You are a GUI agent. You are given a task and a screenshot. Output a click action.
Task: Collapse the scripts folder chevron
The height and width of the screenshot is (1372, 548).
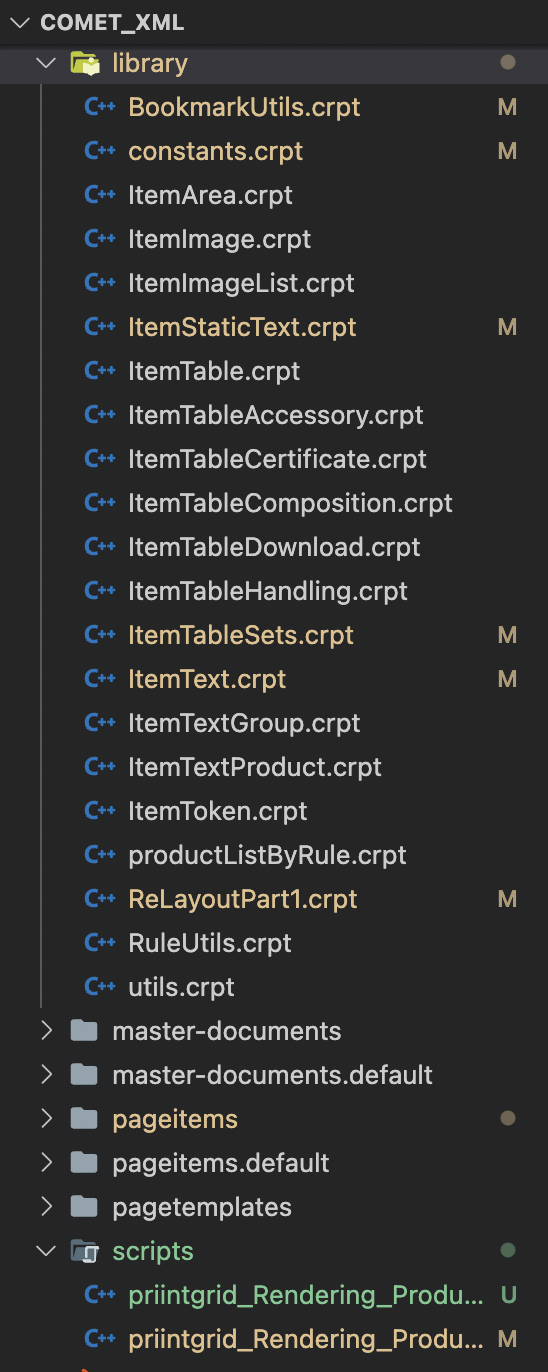pos(45,1251)
